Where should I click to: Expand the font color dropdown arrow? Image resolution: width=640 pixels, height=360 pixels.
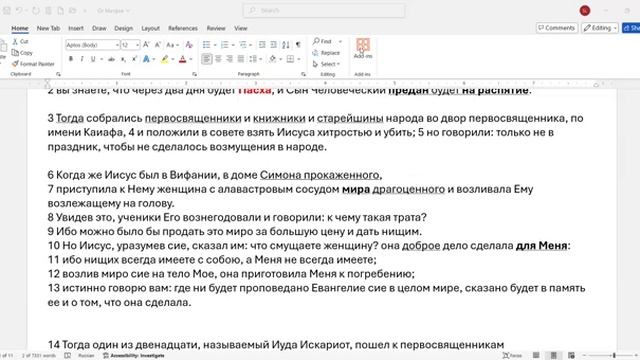click(x=191, y=59)
